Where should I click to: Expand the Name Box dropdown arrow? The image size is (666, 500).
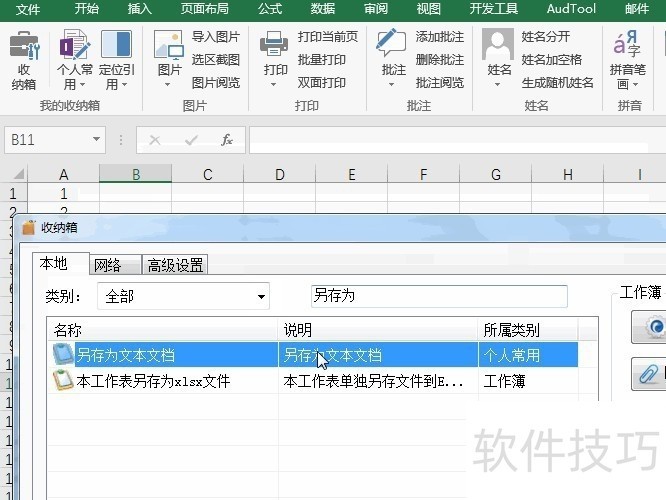(96, 139)
